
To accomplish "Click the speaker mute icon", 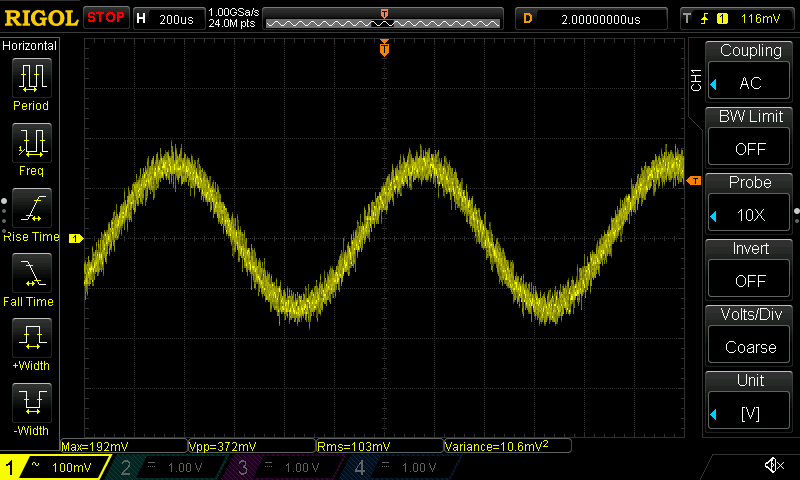I will point(773,465).
